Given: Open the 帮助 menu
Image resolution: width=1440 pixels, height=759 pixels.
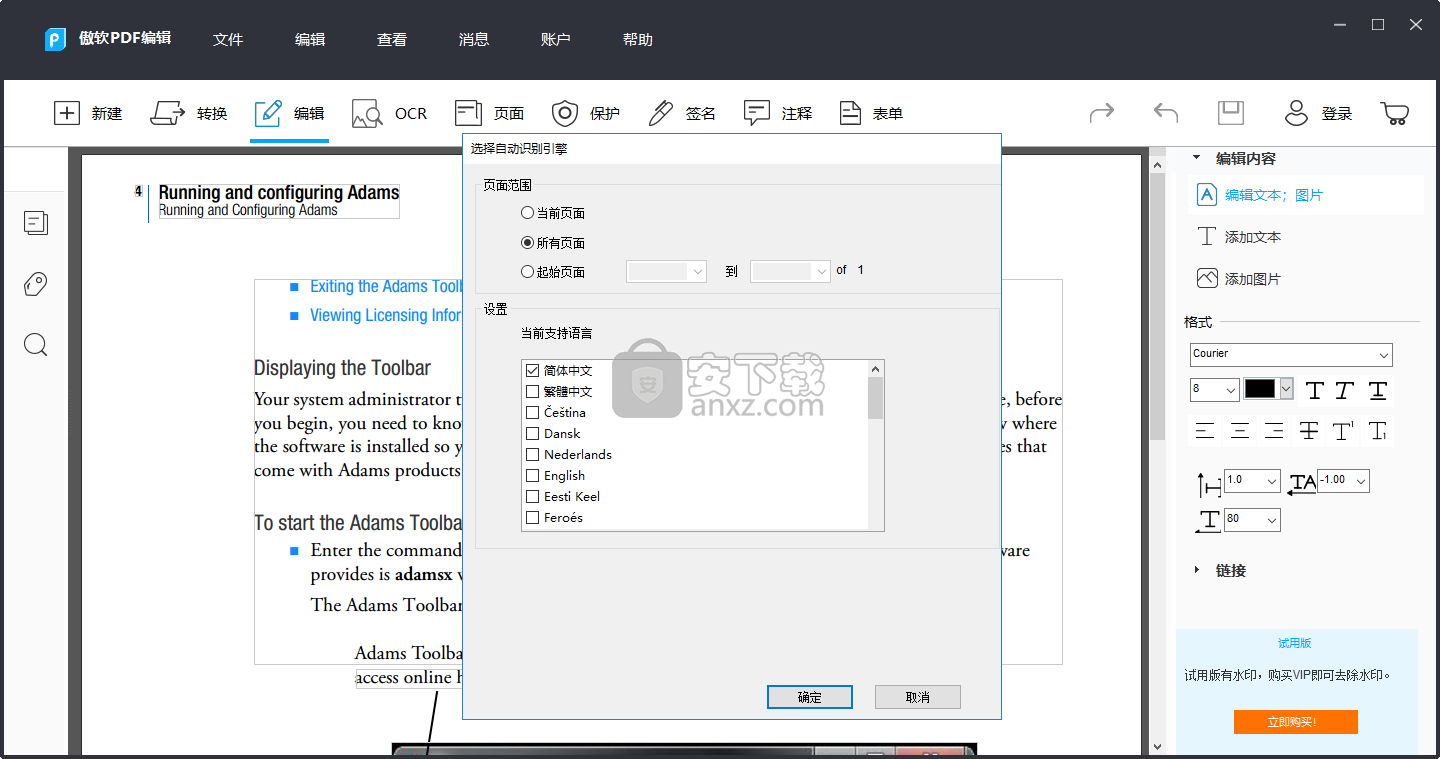Looking at the screenshot, I should 638,39.
